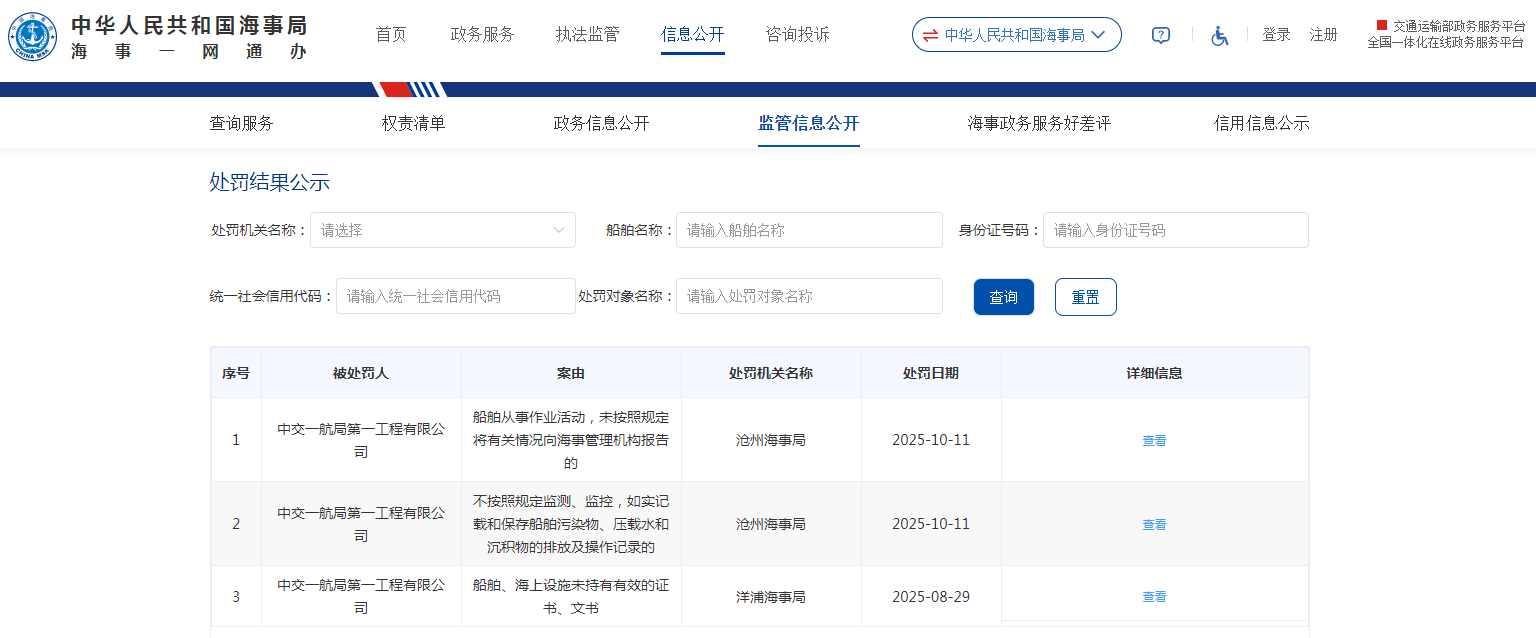Open the 政务服务 menu

click(482, 35)
